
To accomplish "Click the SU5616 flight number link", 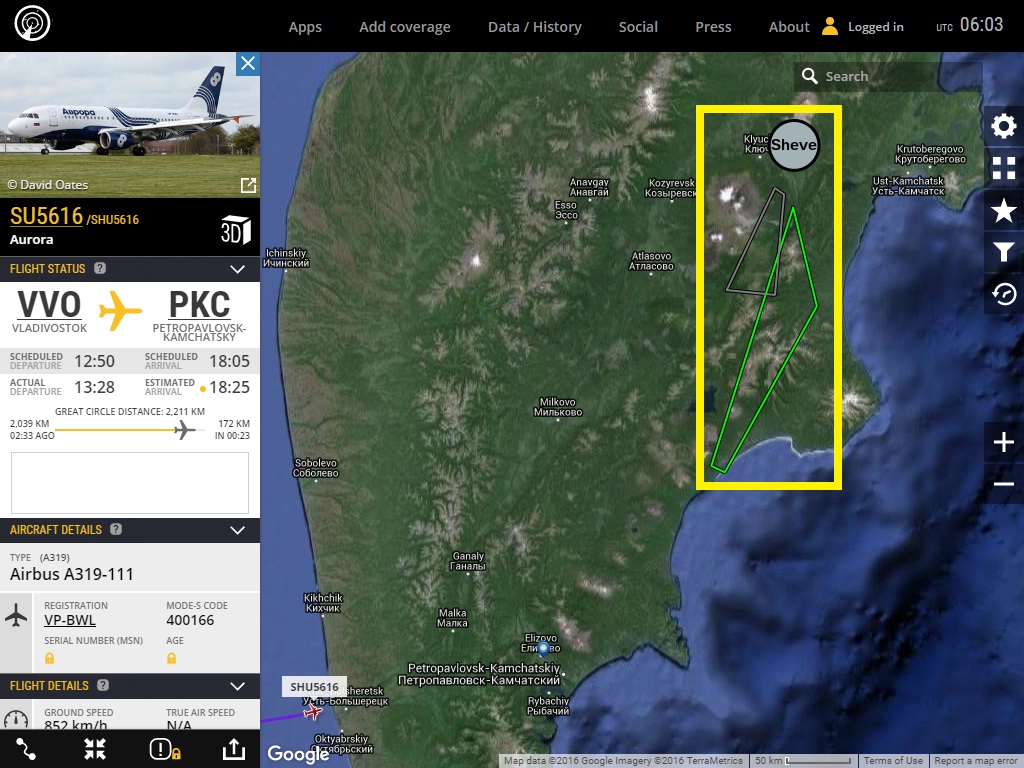I will [46, 217].
